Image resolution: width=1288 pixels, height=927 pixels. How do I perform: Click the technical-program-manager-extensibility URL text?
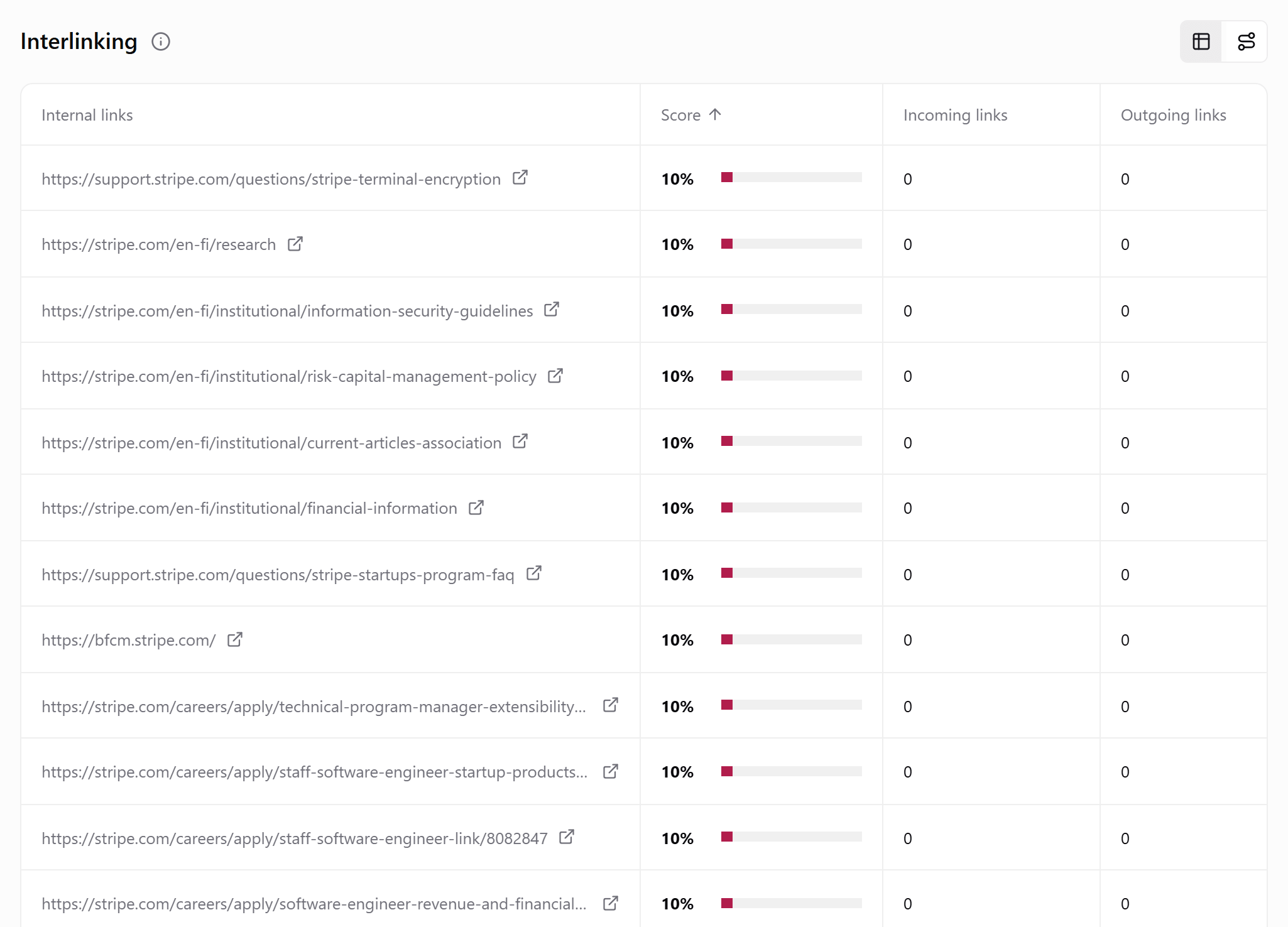click(x=314, y=707)
